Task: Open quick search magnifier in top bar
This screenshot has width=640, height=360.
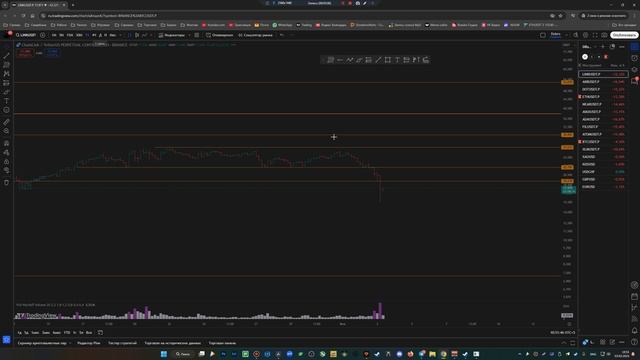Action: coord(576,35)
